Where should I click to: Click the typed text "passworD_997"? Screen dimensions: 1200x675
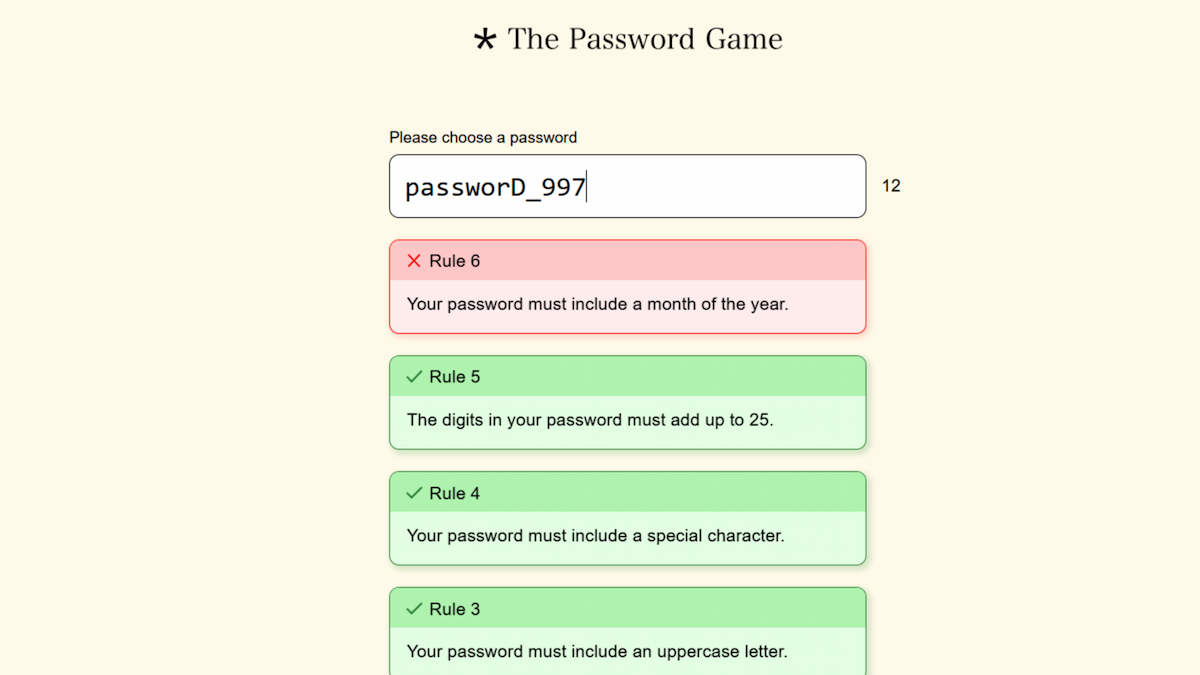(x=495, y=187)
